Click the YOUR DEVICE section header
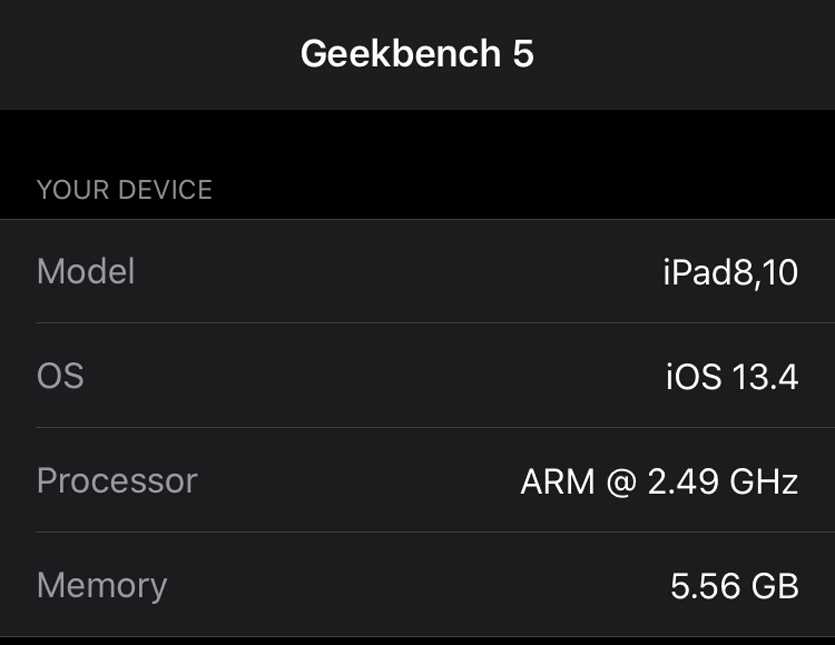835x645 pixels. pyautogui.click(x=124, y=190)
